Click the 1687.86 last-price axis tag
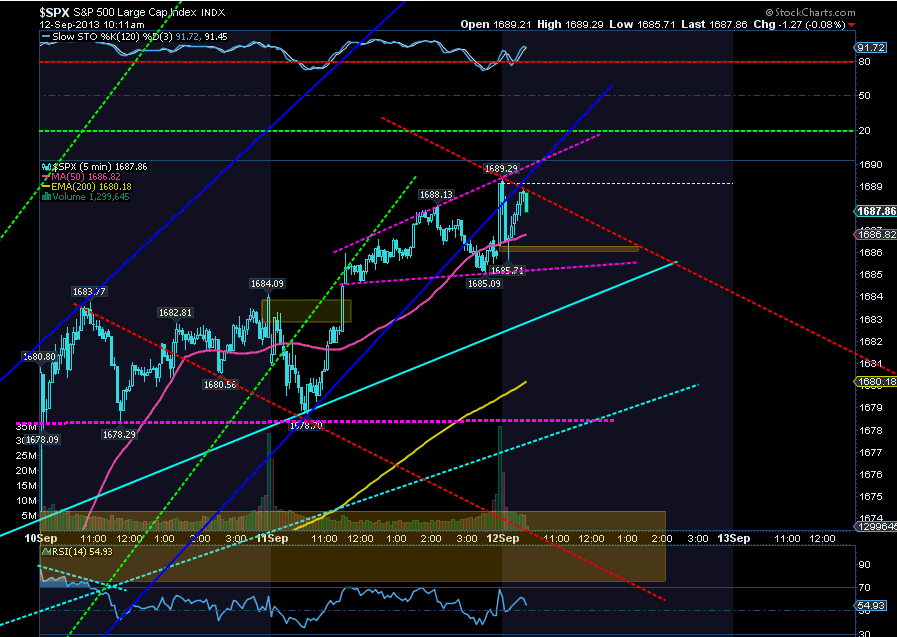Viewport: 897px width, 637px height. [876, 212]
